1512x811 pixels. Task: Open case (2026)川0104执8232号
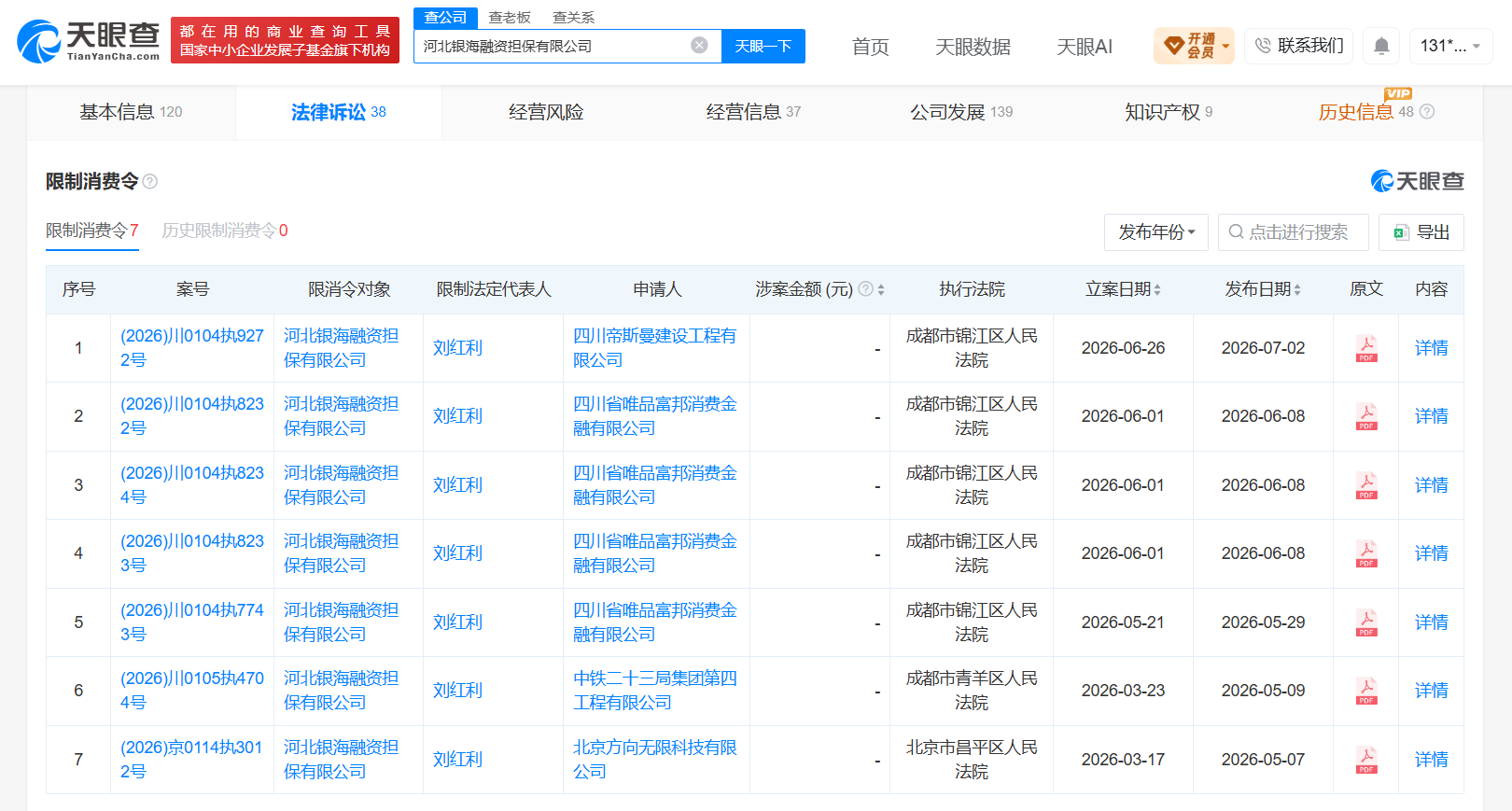point(191,416)
